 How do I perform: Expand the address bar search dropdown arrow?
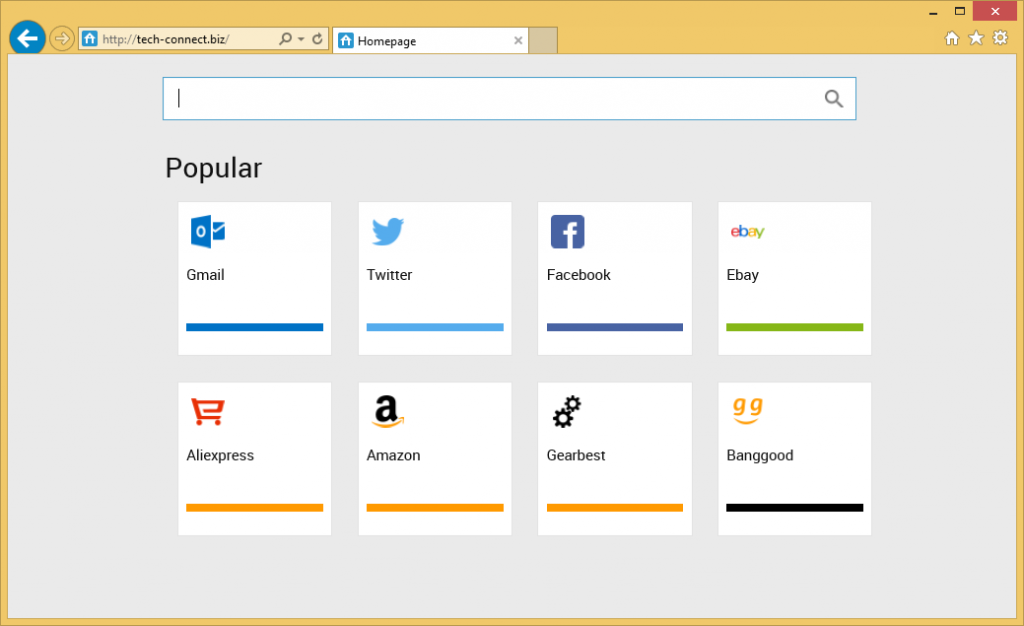pyautogui.click(x=301, y=39)
